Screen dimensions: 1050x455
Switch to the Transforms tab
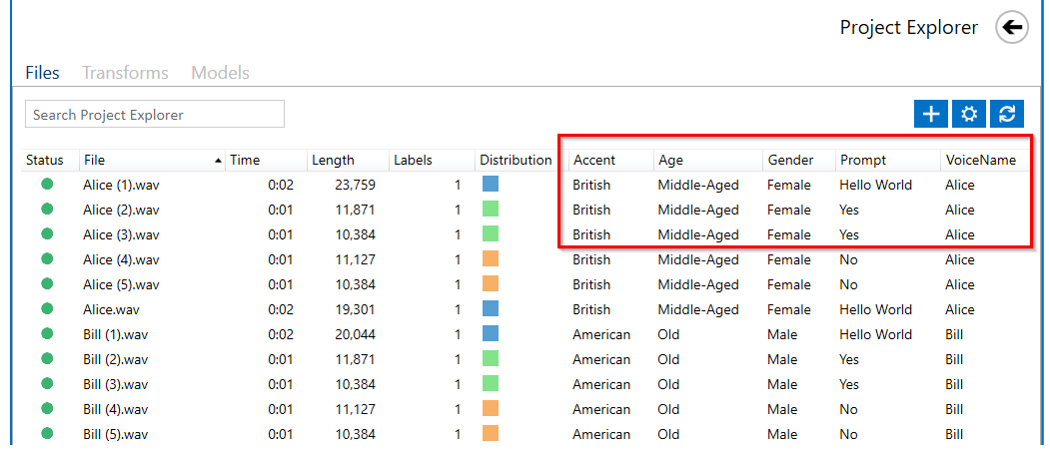point(125,72)
